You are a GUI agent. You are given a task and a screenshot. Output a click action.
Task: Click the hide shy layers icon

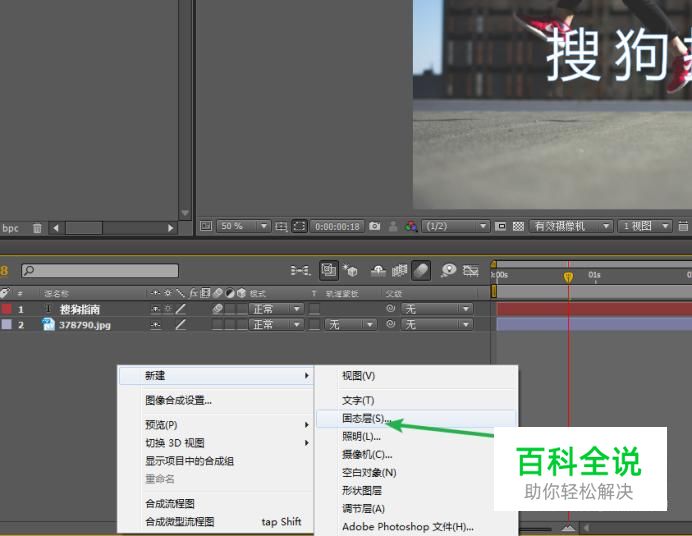click(x=378, y=270)
